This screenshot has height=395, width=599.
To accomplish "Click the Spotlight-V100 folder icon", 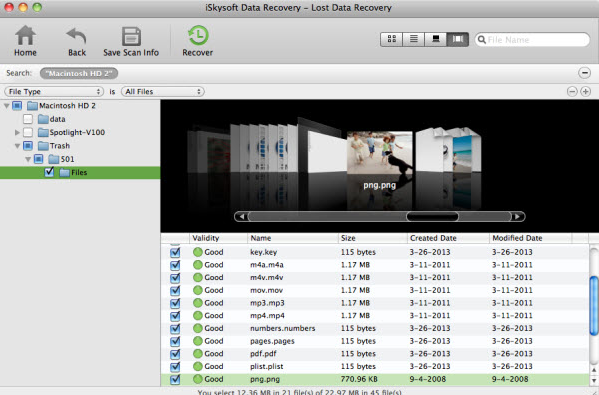I will coord(43,133).
